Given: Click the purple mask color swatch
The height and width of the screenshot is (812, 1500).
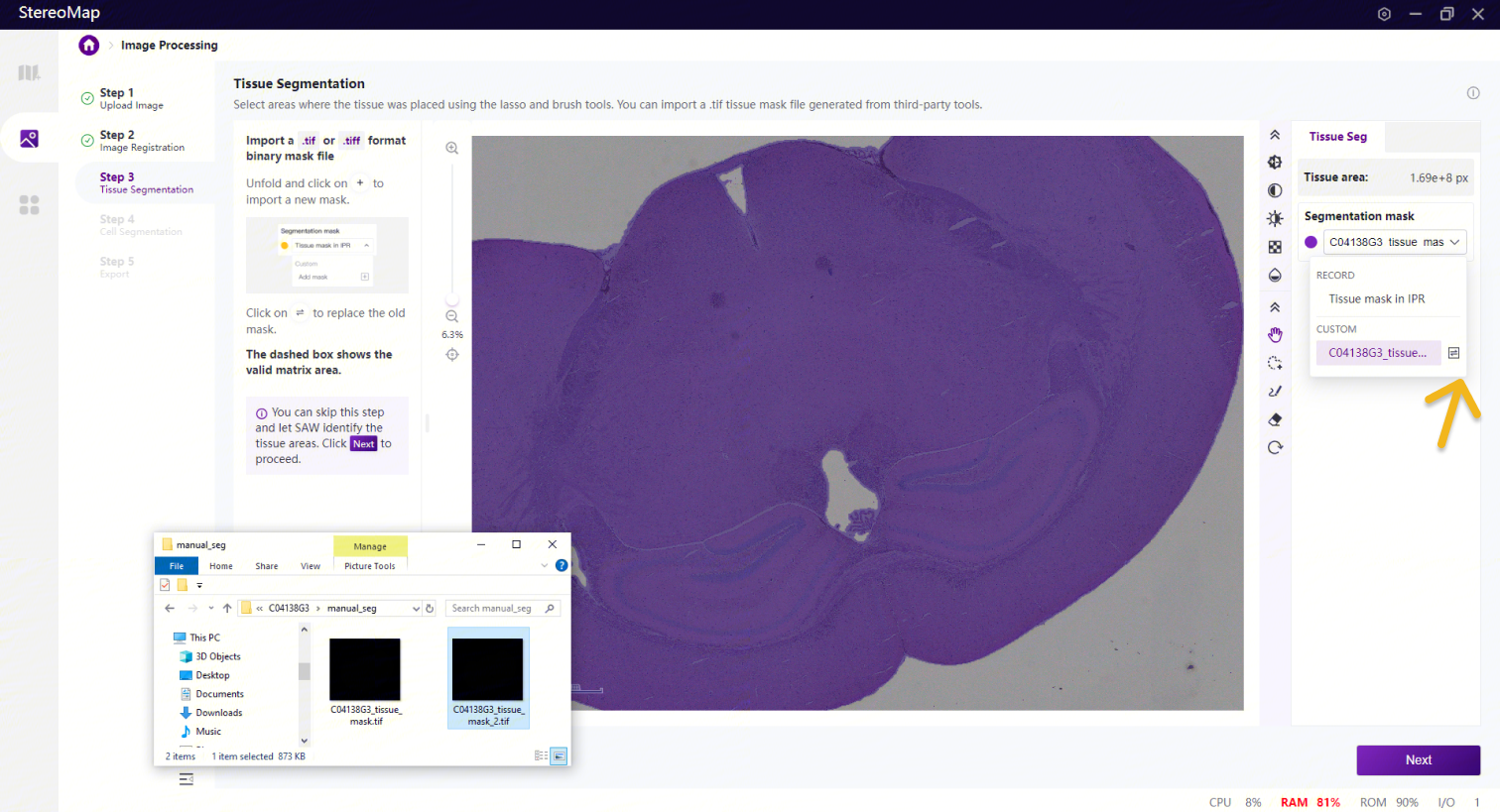Looking at the screenshot, I should (x=1311, y=242).
